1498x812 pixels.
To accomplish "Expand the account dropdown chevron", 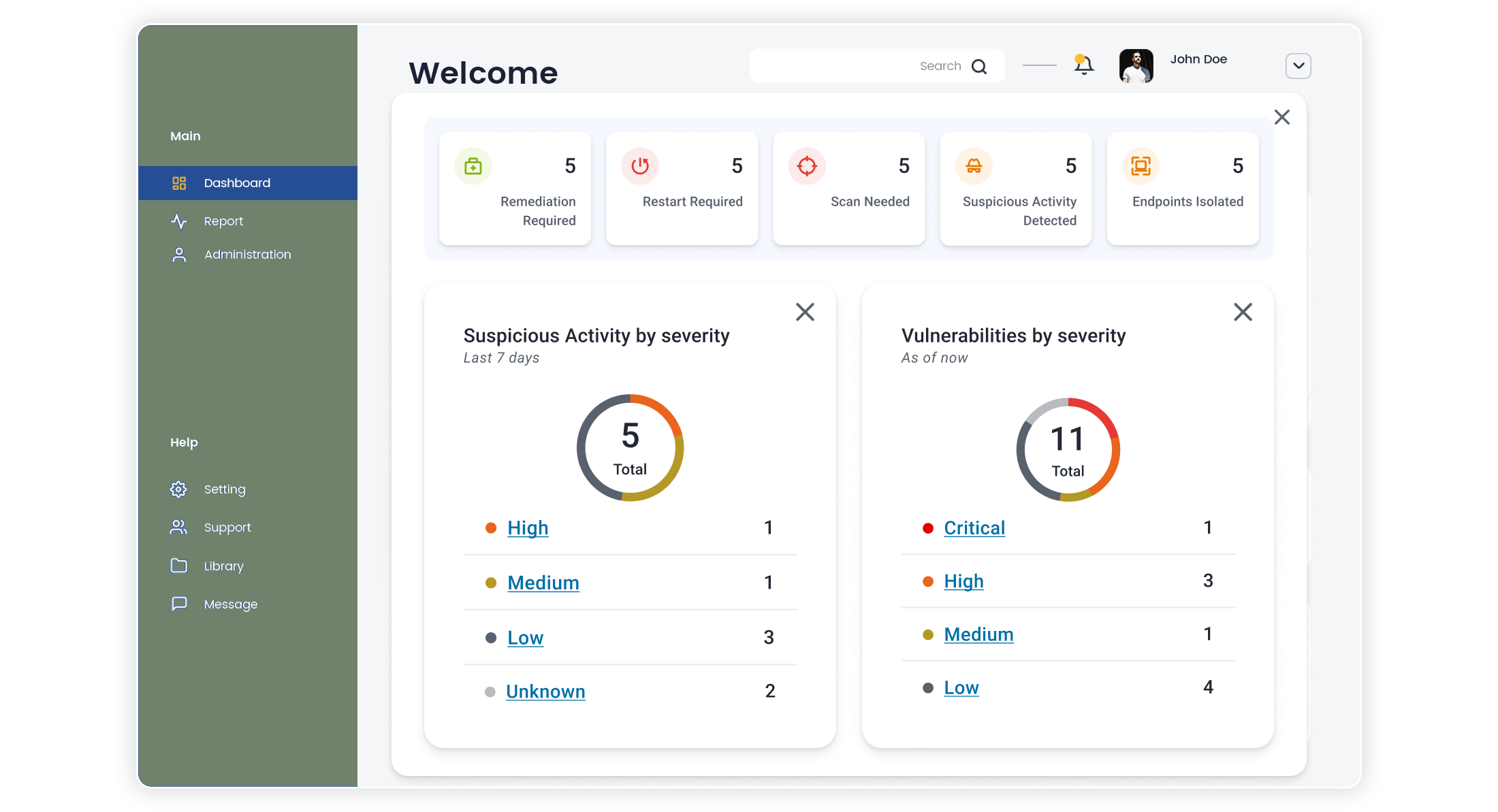I will [x=1298, y=65].
